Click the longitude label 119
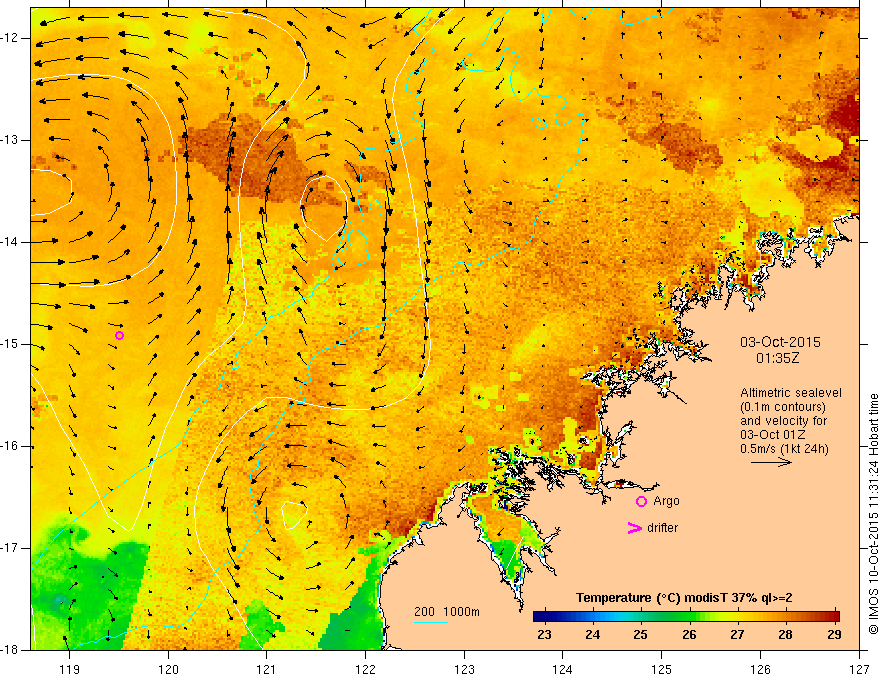This screenshot has height=680, width=880. pos(70,669)
